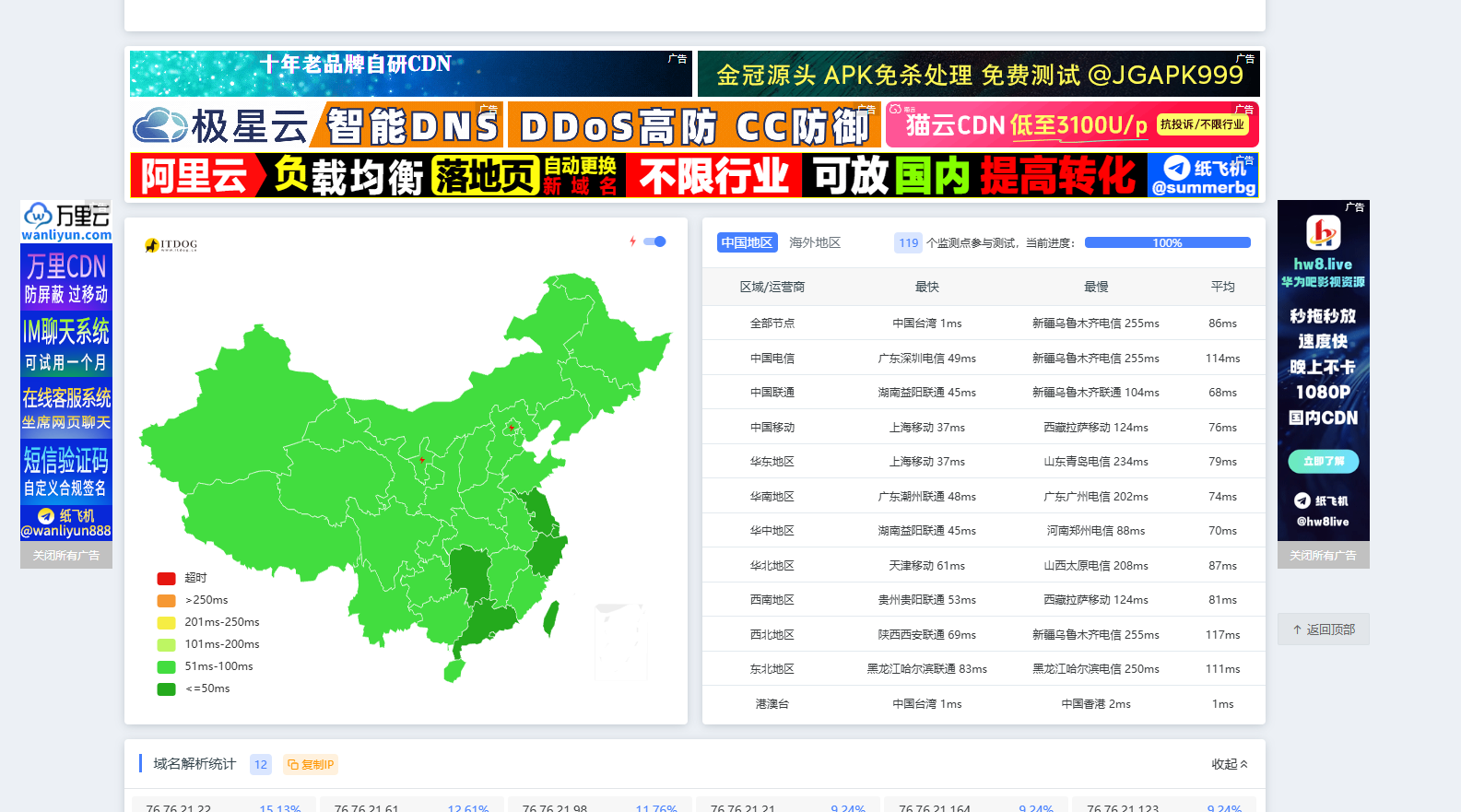
Task: Close right sidebar ads via 关闭所有广告
Action: tap(1324, 555)
